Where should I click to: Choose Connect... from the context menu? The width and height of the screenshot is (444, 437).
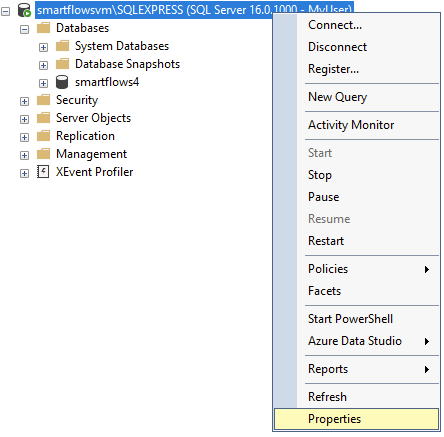point(356,25)
